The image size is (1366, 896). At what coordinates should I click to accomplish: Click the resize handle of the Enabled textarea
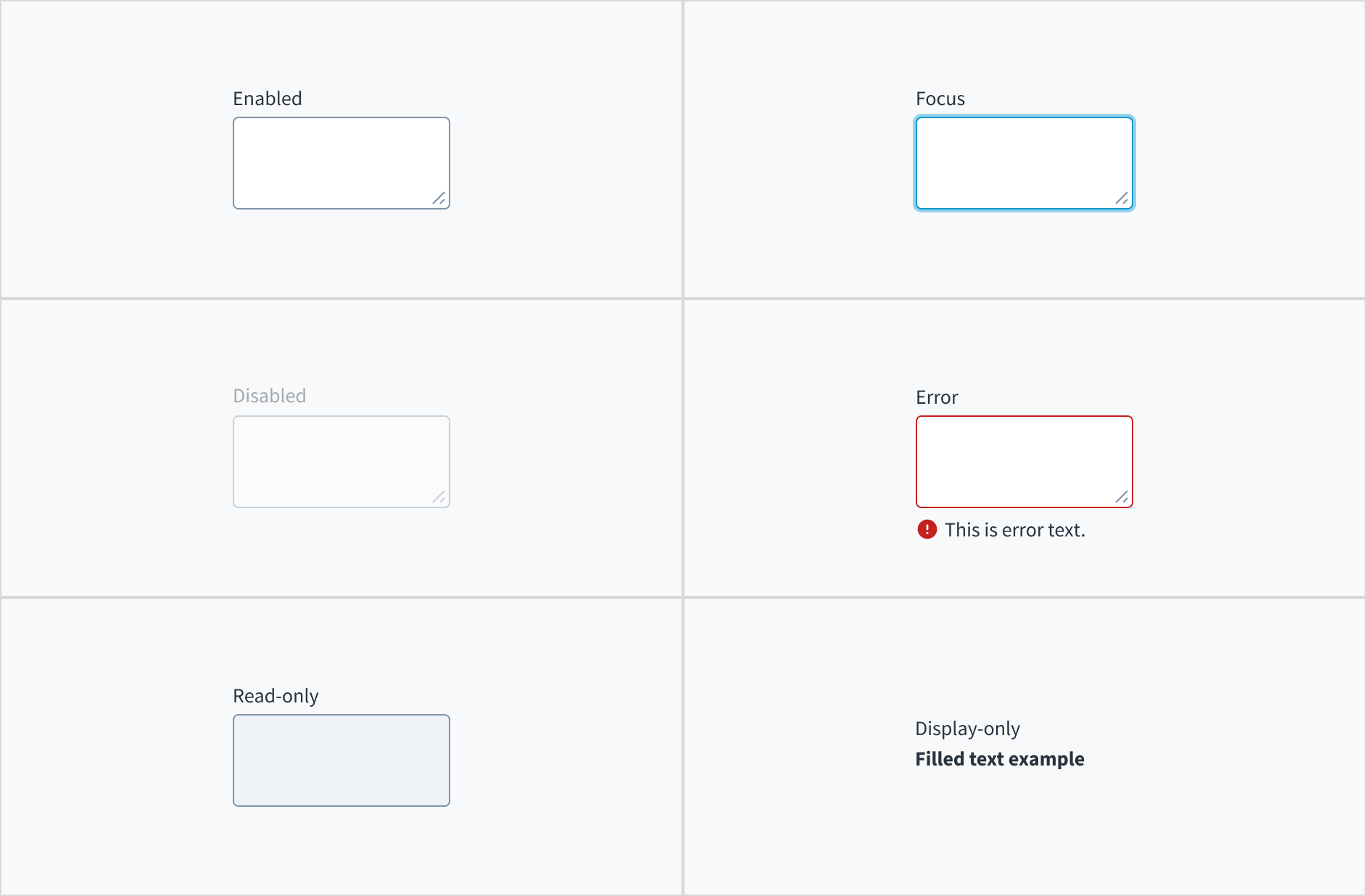click(x=439, y=199)
